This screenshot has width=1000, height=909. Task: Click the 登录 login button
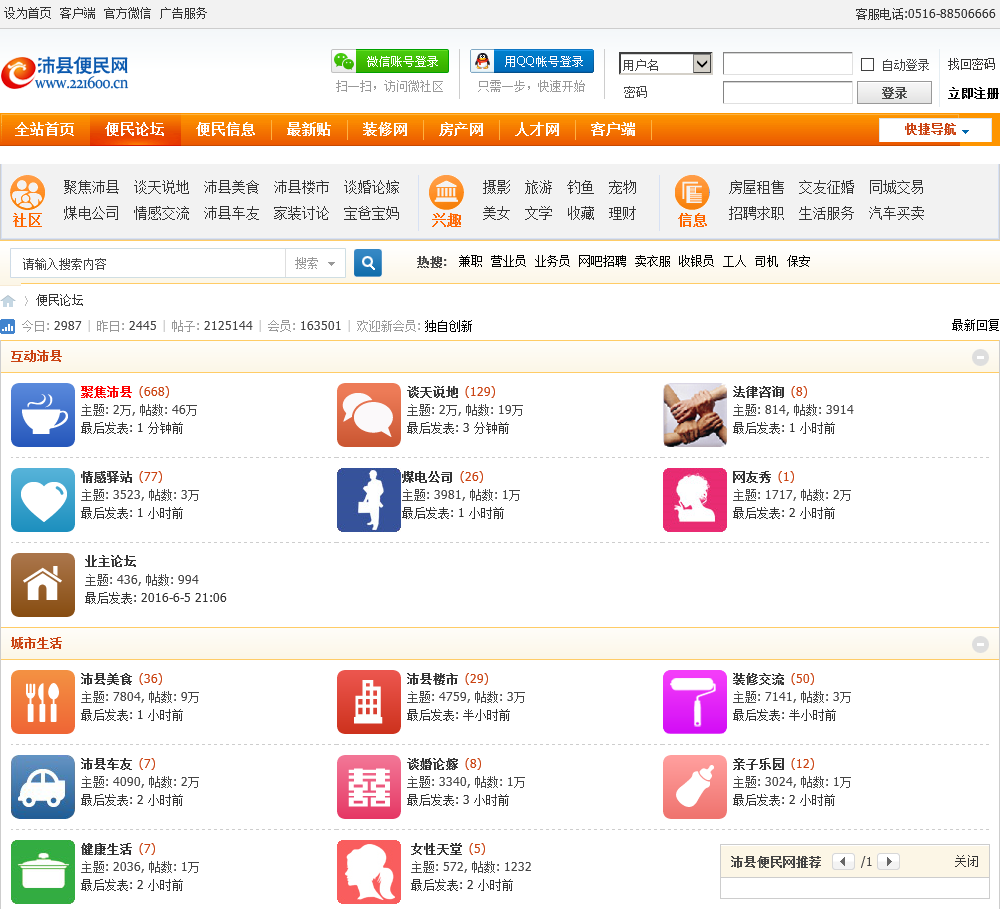(894, 93)
